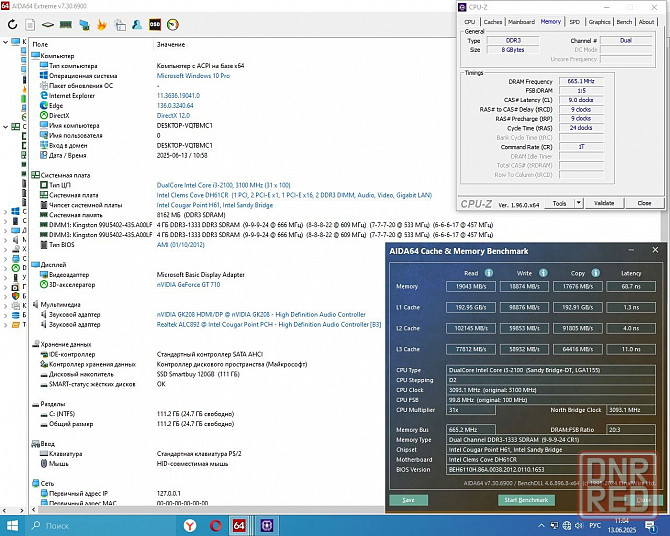Collapse the Computer node in AIDA64 tree
The height and width of the screenshot is (536, 670).
5,42
